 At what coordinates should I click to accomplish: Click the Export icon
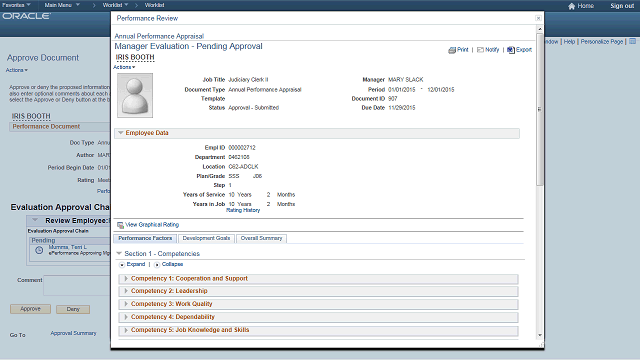tap(511, 50)
